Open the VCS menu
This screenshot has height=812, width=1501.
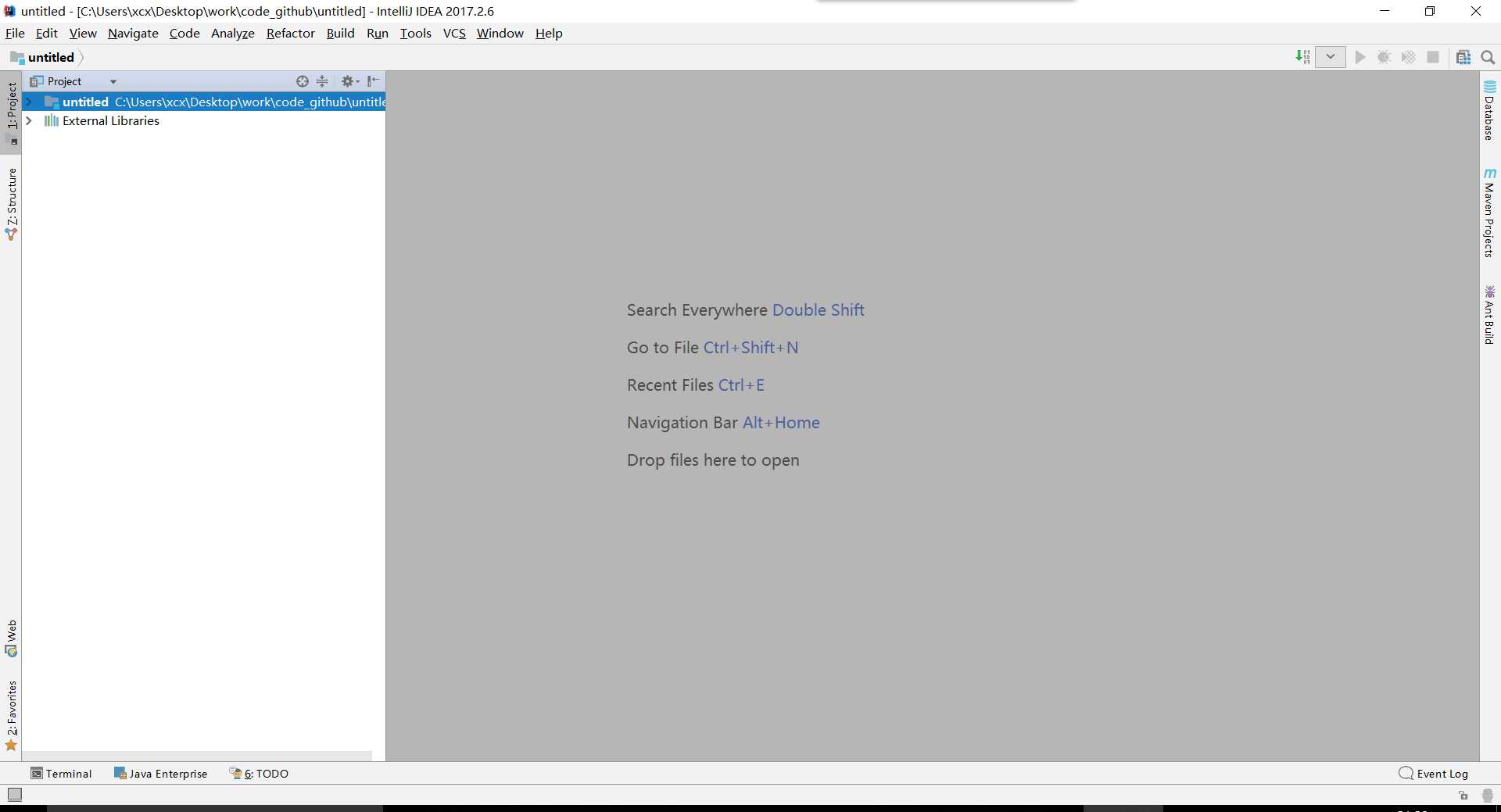tap(454, 33)
